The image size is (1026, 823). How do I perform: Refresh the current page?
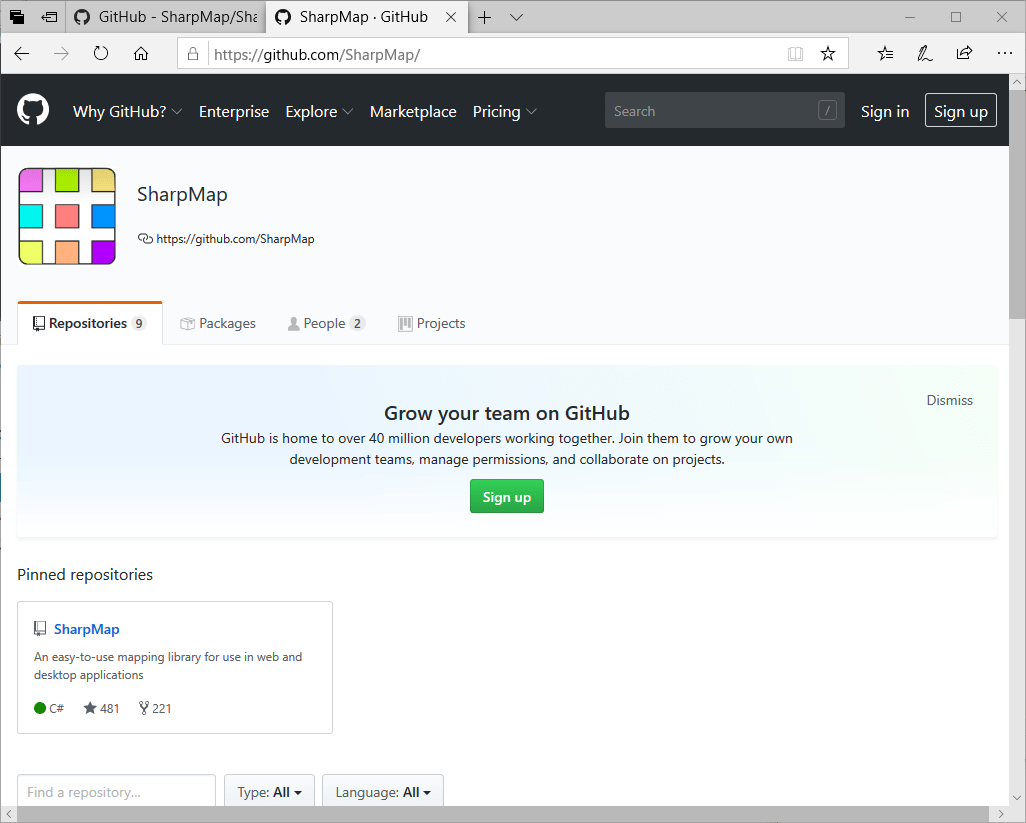(101, 54)
